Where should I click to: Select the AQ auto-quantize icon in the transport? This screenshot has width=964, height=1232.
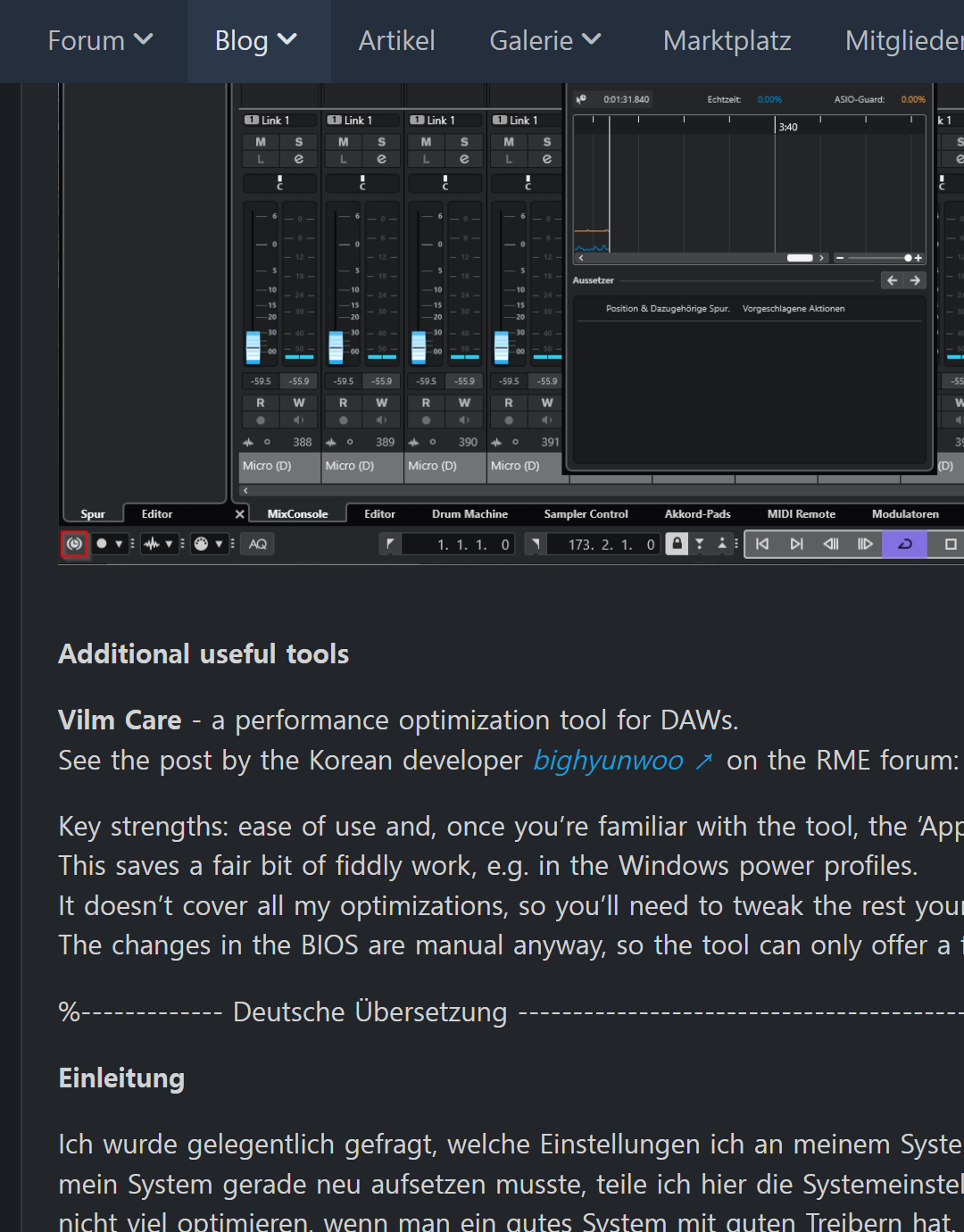pyautogui.click(x=256, y=544)
